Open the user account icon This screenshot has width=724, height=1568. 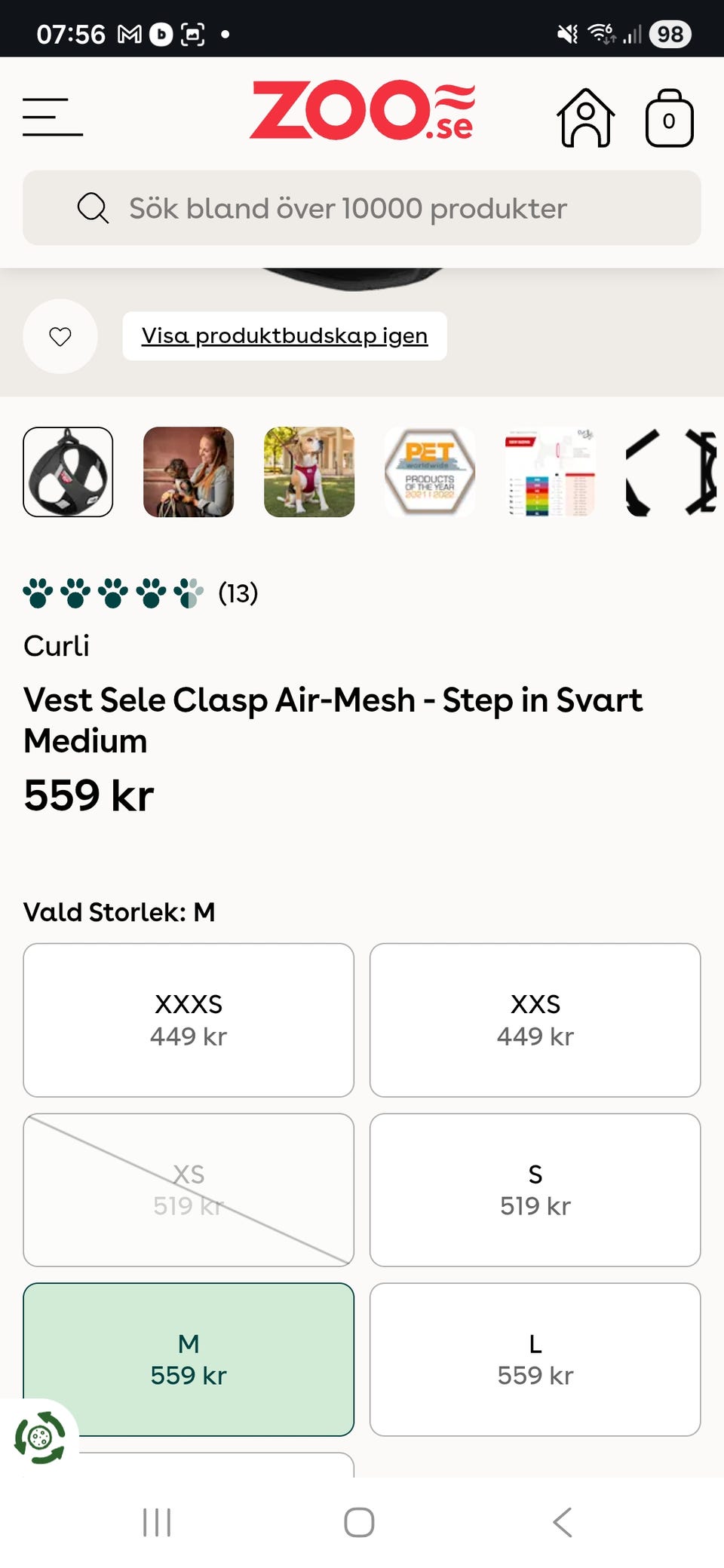585,118
